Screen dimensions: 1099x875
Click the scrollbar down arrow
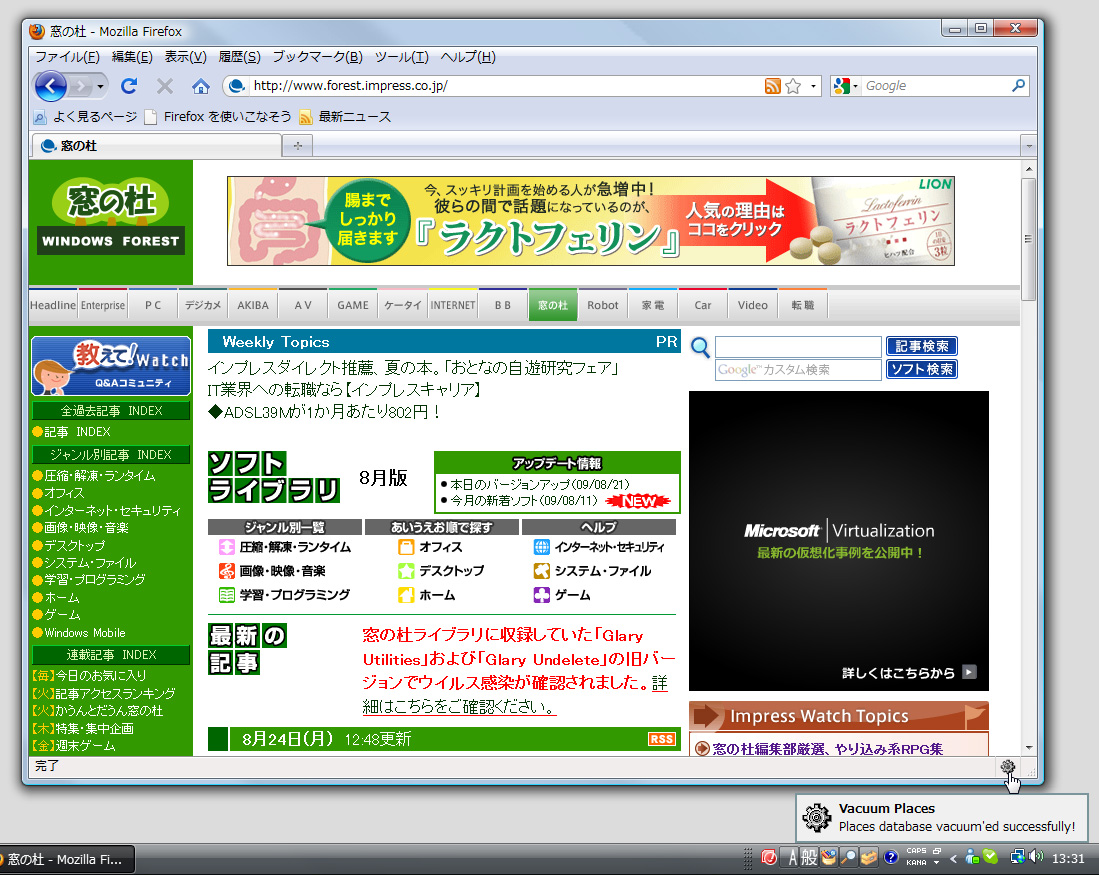[1028, 747]
